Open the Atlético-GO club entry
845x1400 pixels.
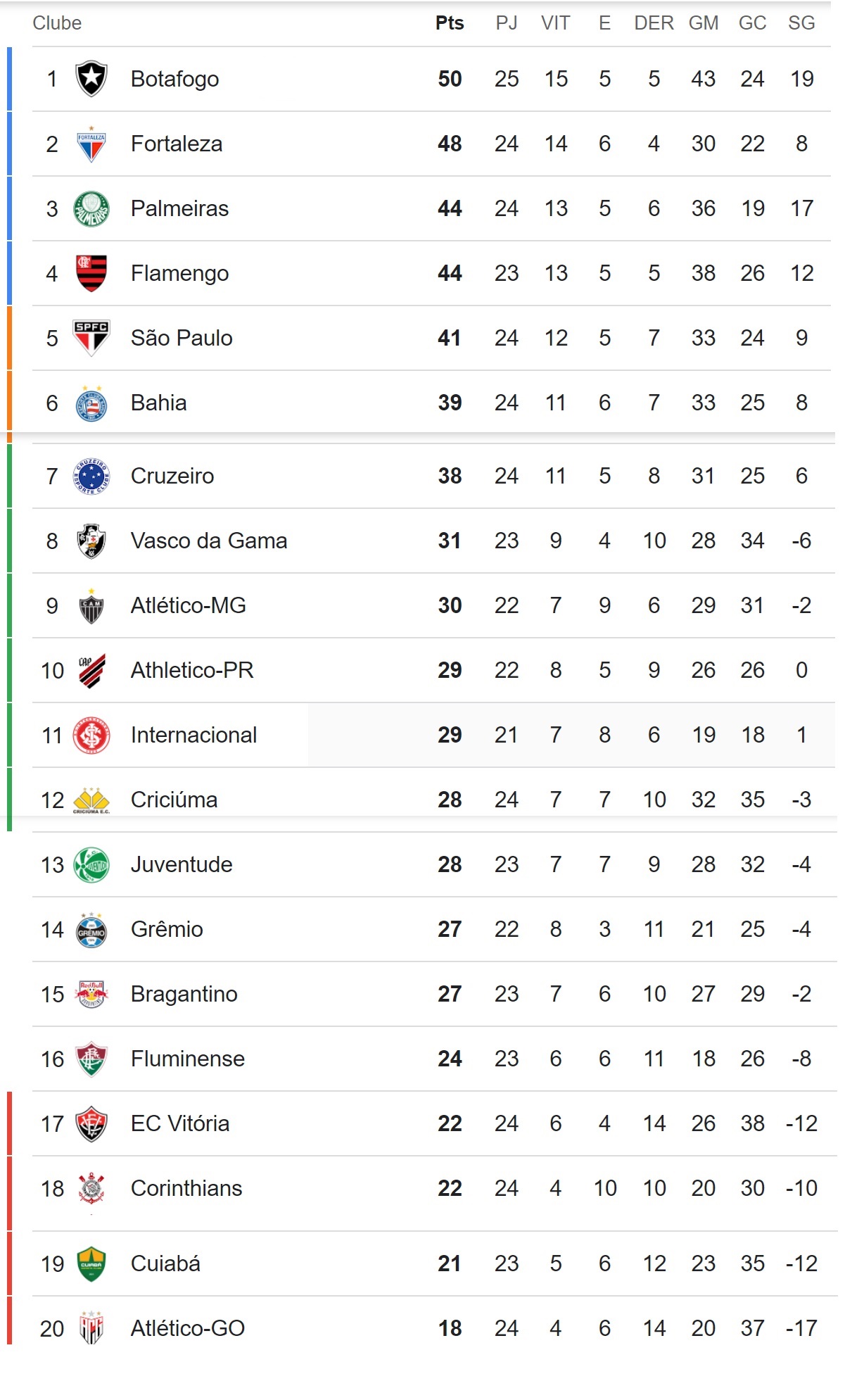tap(188, 1328)
